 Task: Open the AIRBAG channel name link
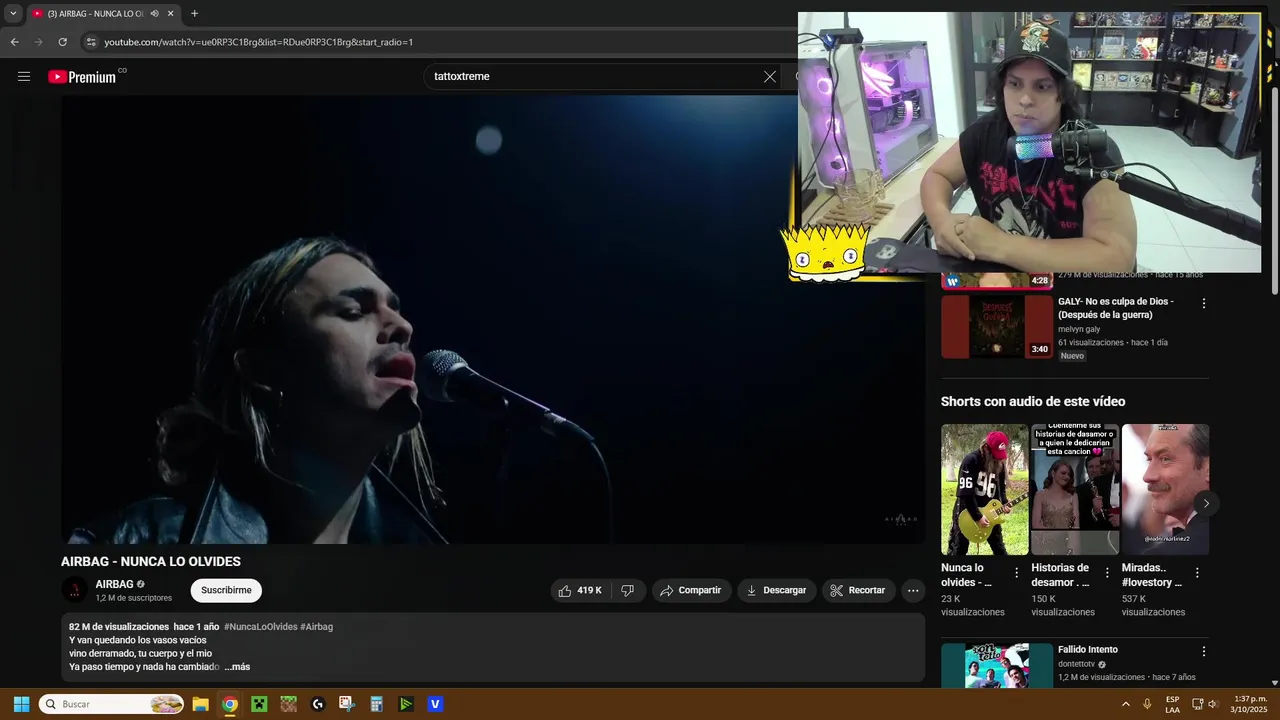[114, 584]
